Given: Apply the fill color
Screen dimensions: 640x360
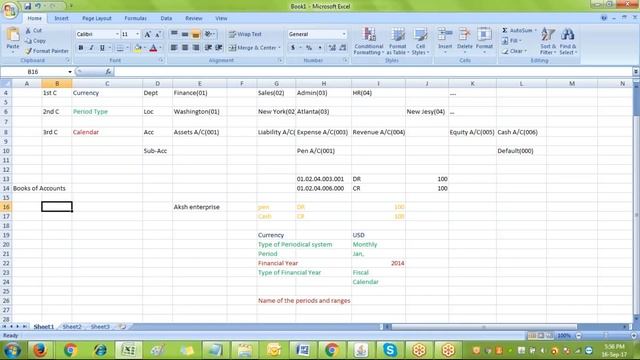Looking at the screenshot, I should tap(138, 48).
